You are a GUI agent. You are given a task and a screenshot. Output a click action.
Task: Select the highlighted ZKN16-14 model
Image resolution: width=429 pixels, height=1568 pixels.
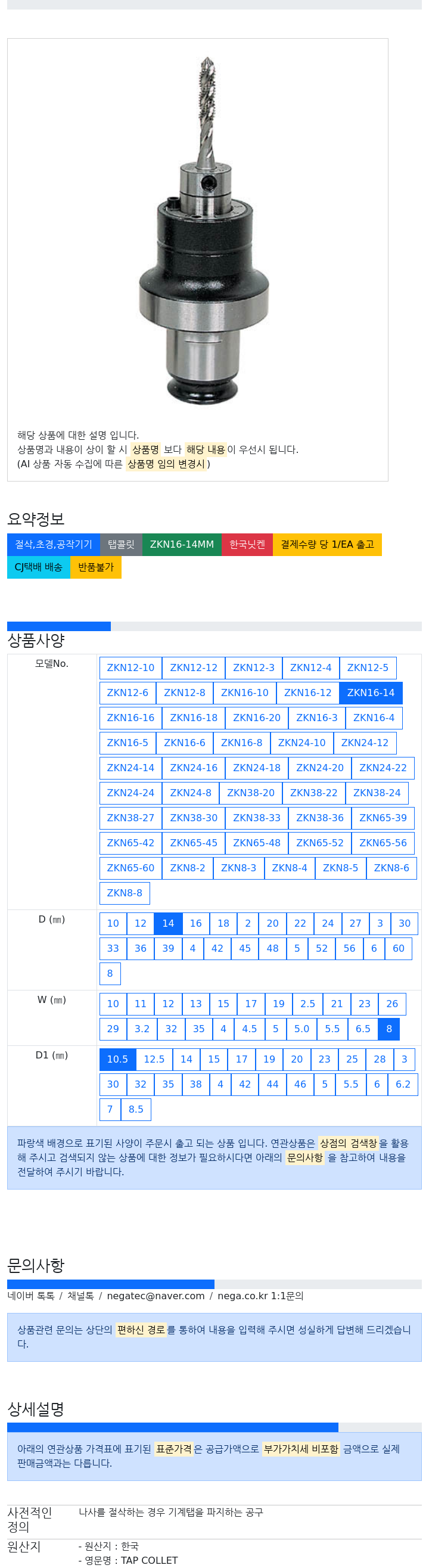371,693
